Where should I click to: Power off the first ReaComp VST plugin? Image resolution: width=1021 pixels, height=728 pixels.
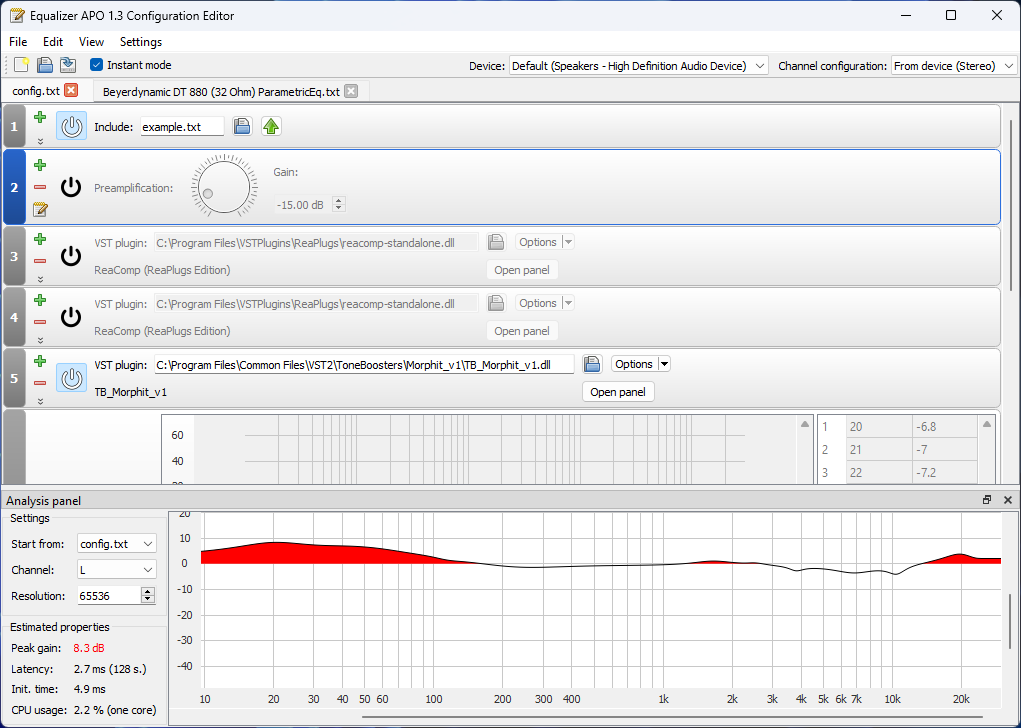(70, 256)
